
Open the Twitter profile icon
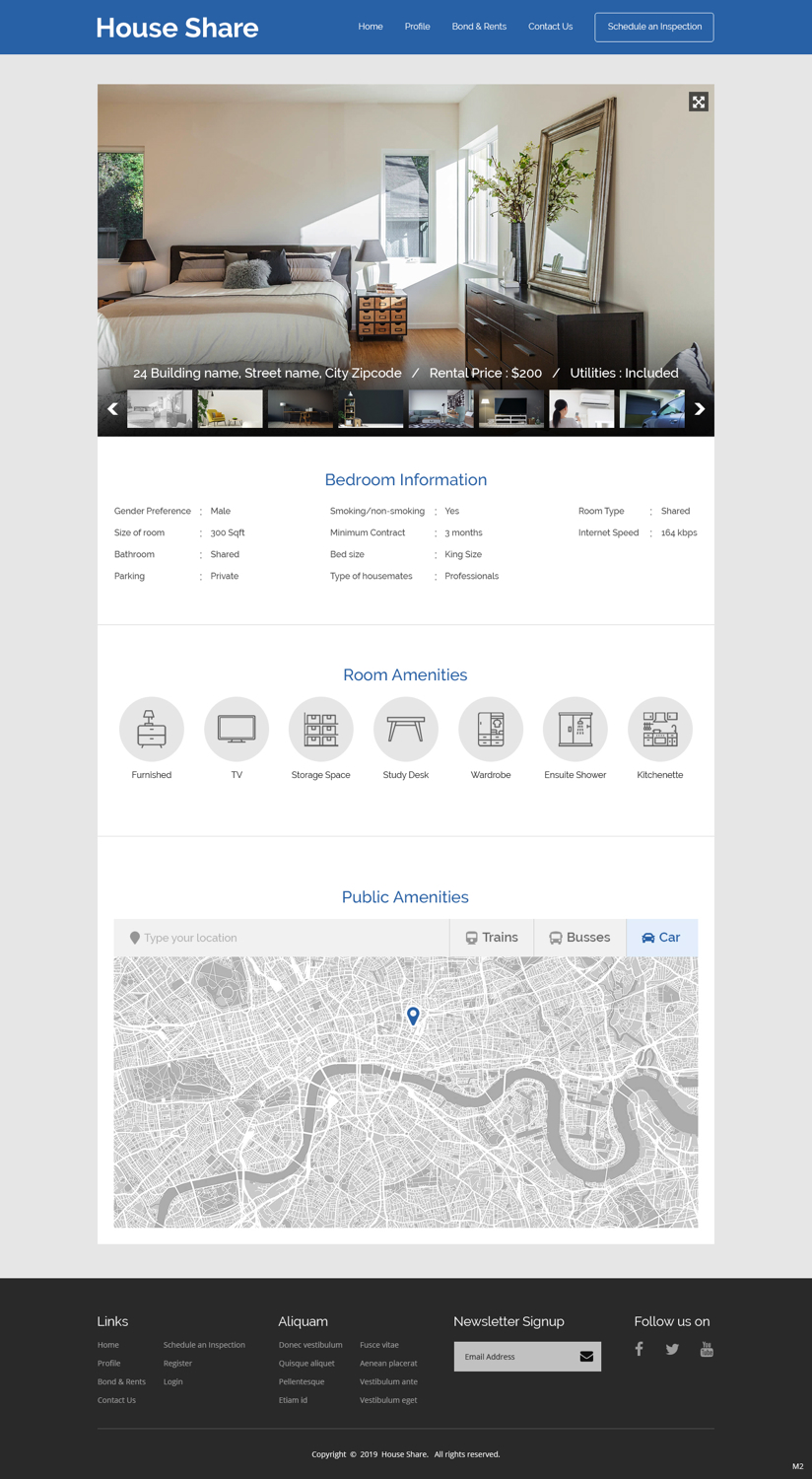tap(672, 1349)
